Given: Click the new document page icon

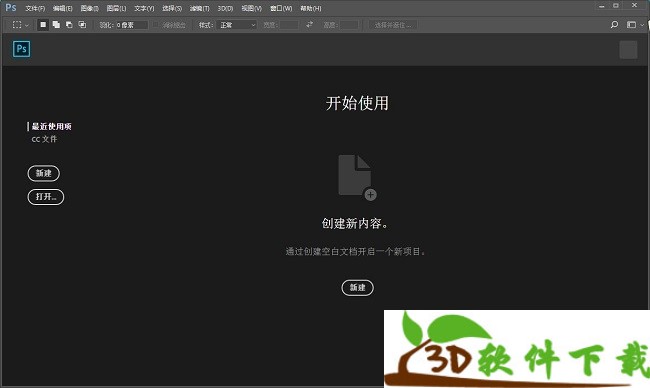Looking at the screenshot, I should (x=357, y=177).
